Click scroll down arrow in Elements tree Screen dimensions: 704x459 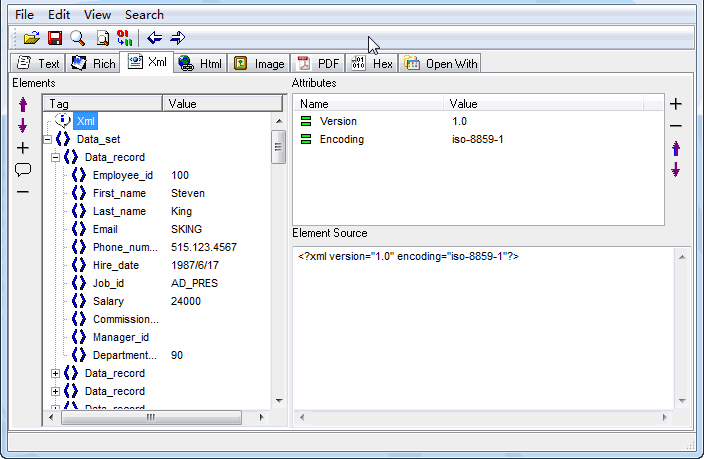(x=279, y=401)
